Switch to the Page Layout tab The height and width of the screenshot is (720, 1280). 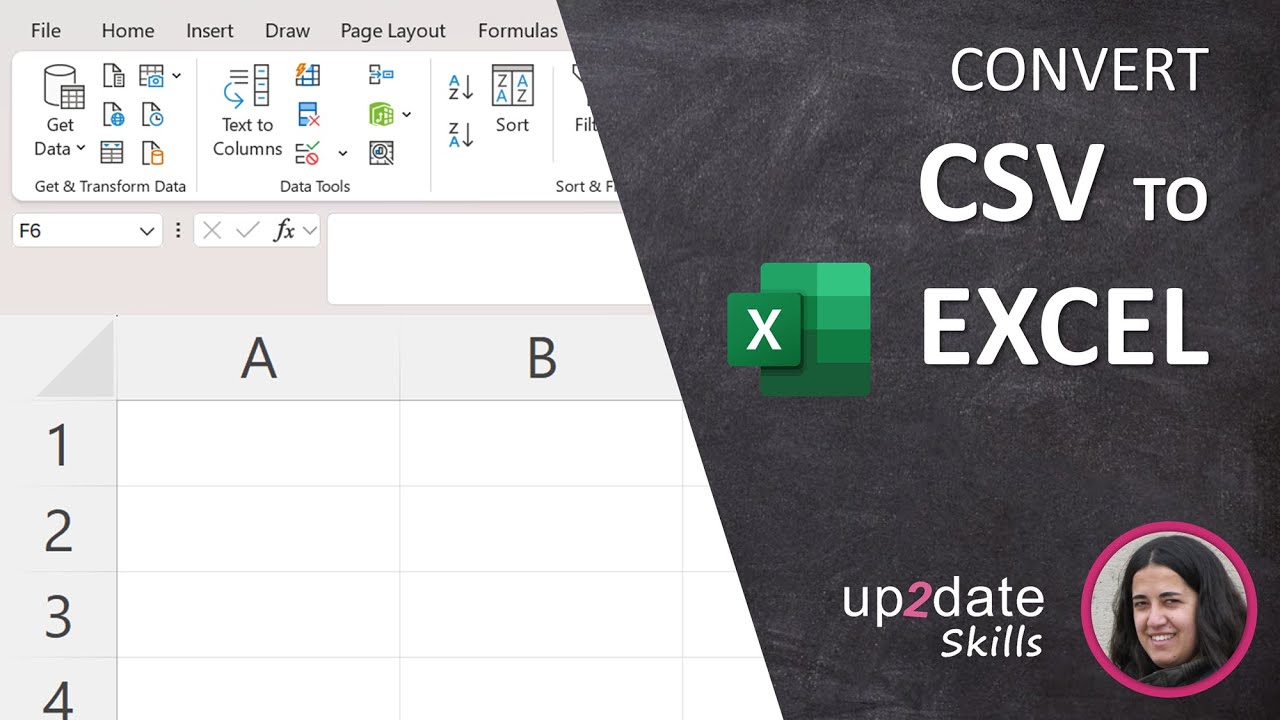(x=393, y=31)
